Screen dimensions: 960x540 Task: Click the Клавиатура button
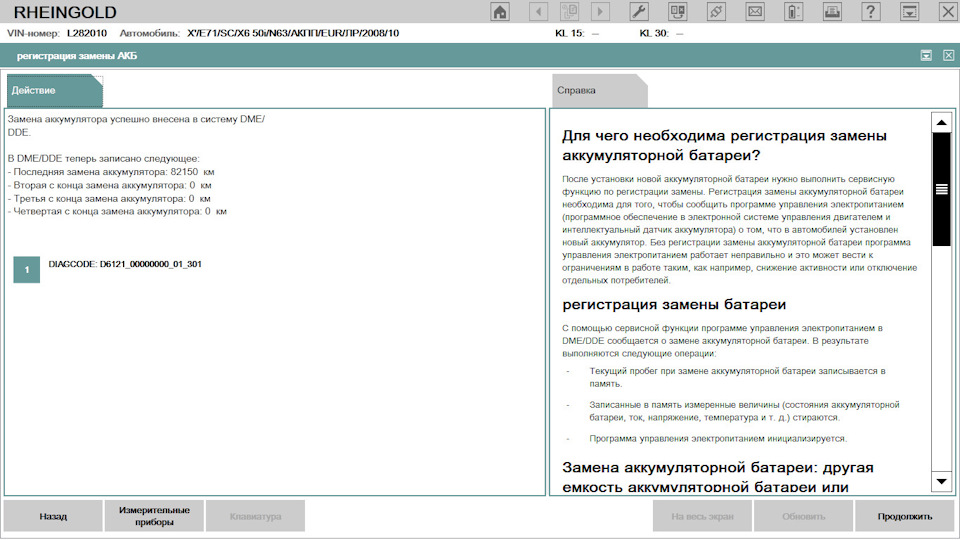pyautogui.click(x=255, y=516)
